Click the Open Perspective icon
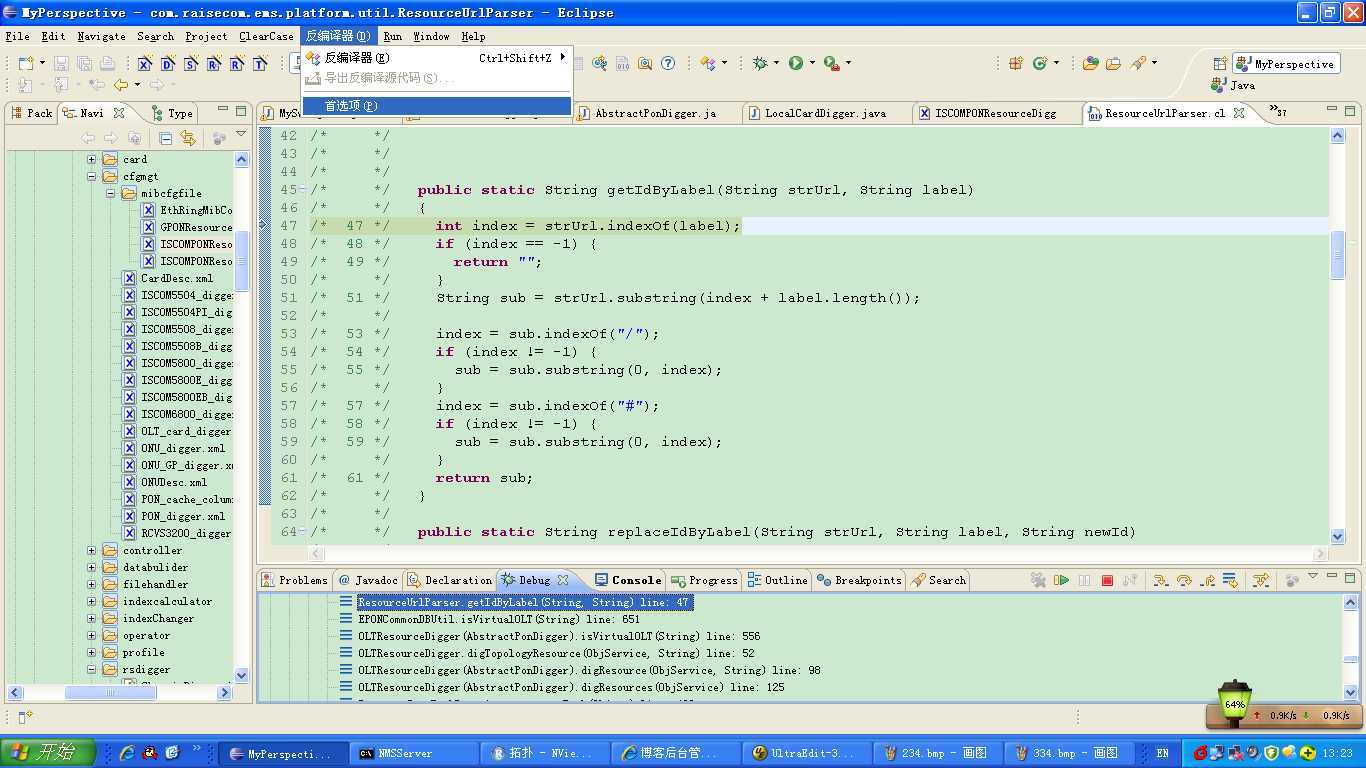This screenshot has width=1366, height=768. (x=1220, y=63)
